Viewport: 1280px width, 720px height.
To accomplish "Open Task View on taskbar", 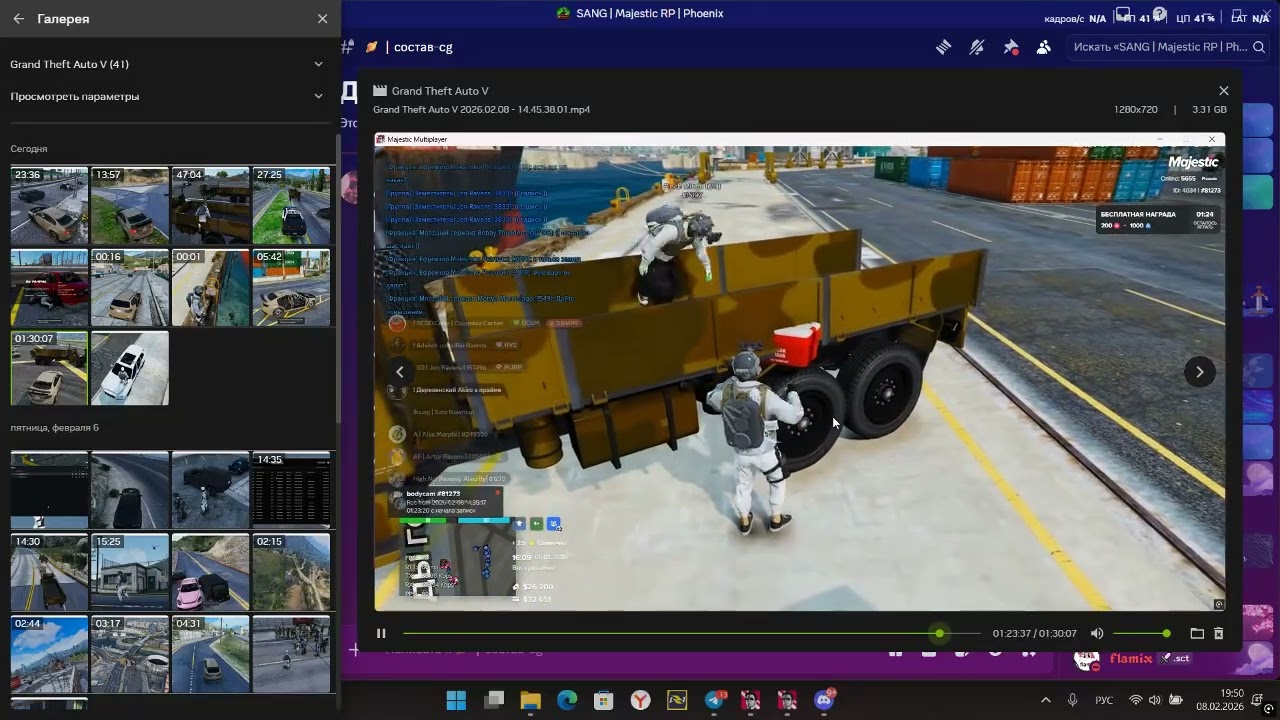I will [493, 700].
